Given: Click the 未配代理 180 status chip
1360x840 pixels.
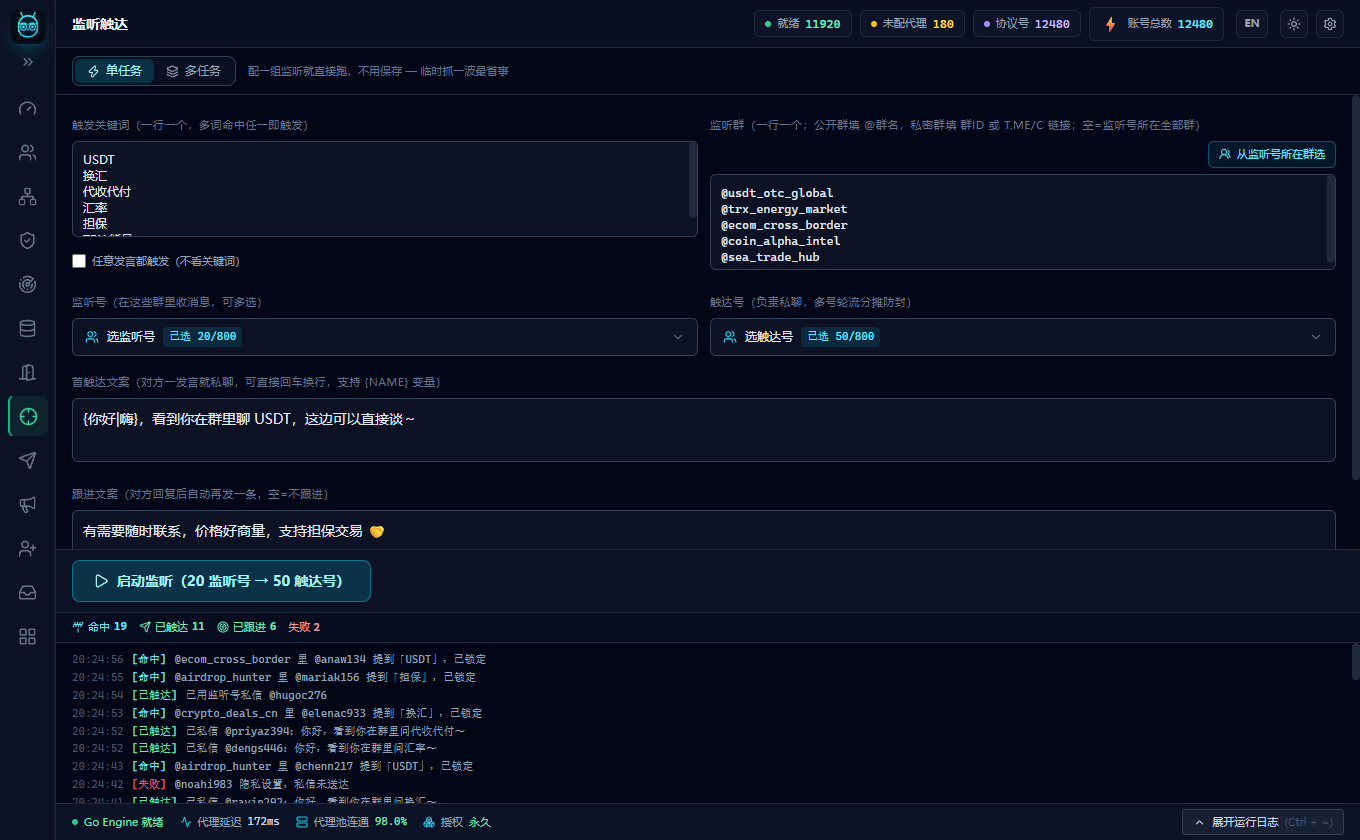Looking at the screenshot, I should 913,24.
